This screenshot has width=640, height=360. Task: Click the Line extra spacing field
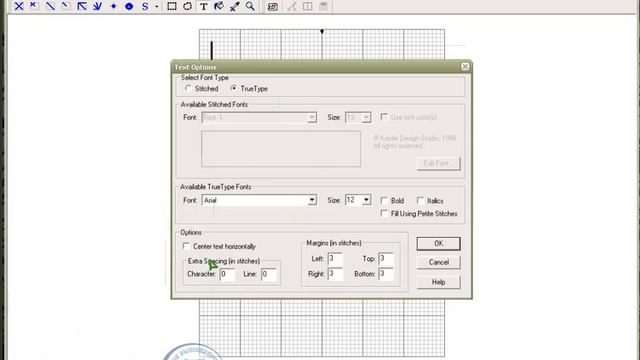[x=268, y=274]
